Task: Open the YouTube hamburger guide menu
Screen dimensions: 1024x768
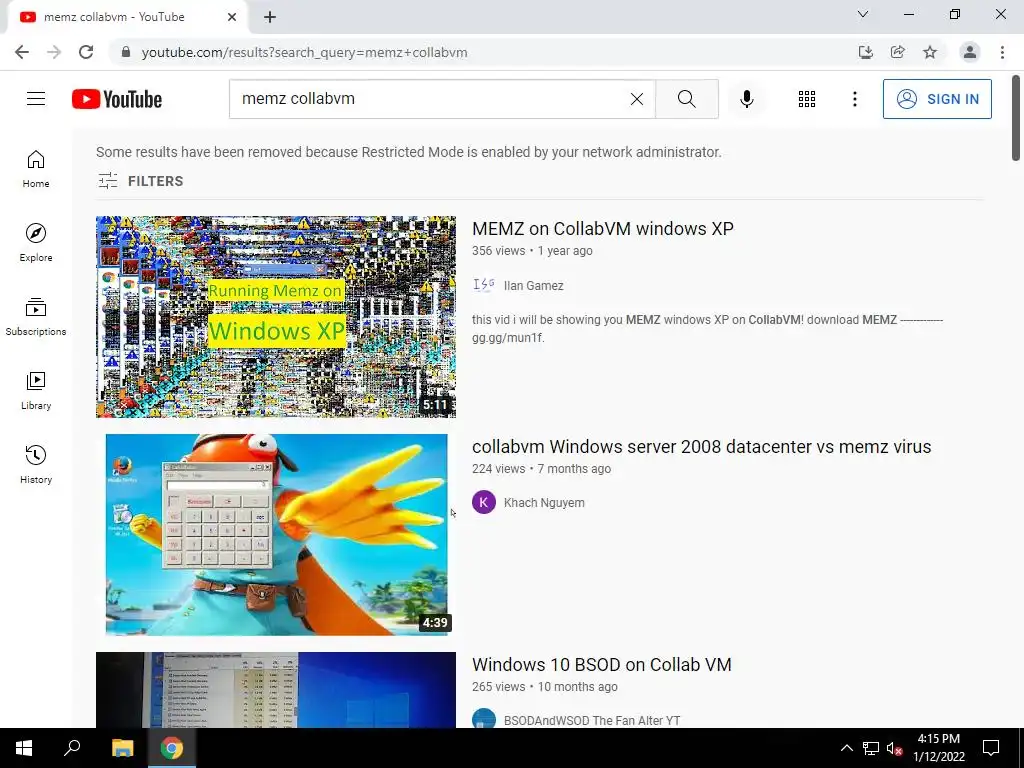Action: (x=36, y=99)
